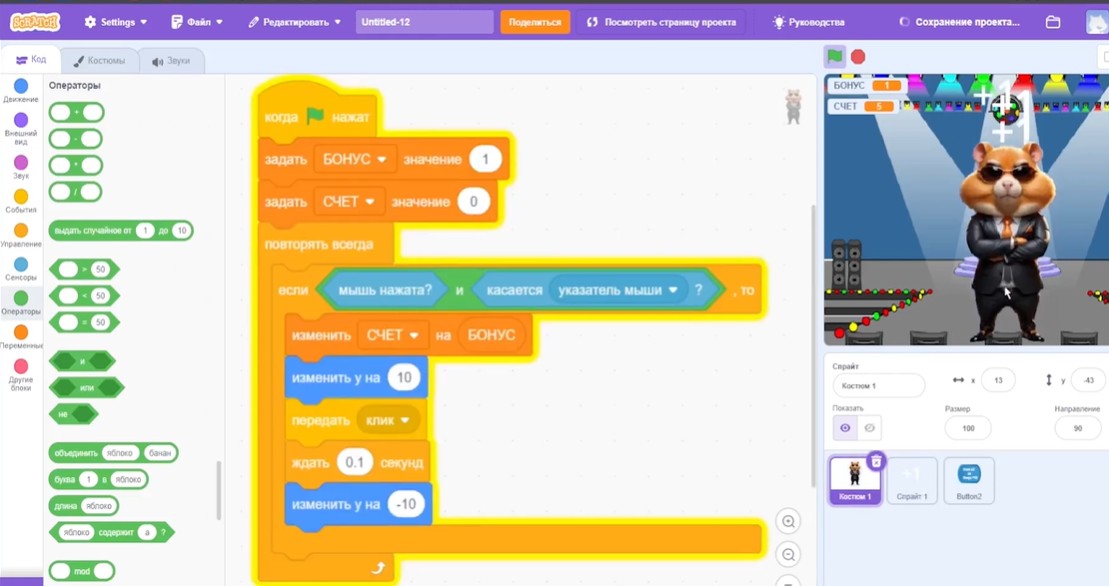
Task: Select the Переменные blocks category
Action: (x=21, y=336)
